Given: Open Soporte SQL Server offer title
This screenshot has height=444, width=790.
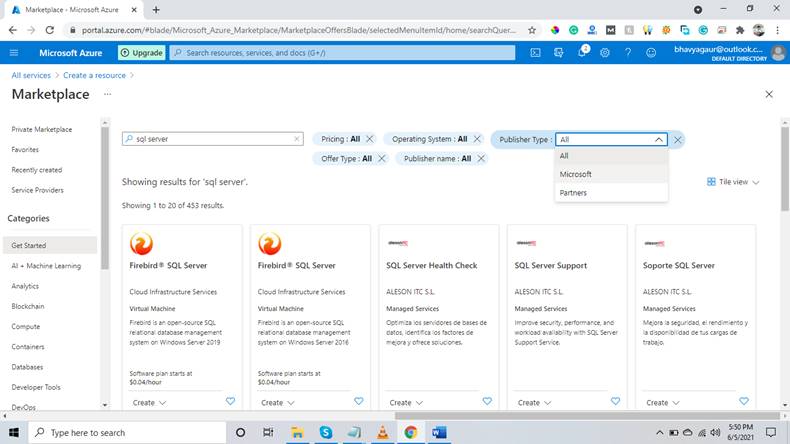Looking at the screenshot, I should point(679,266).
